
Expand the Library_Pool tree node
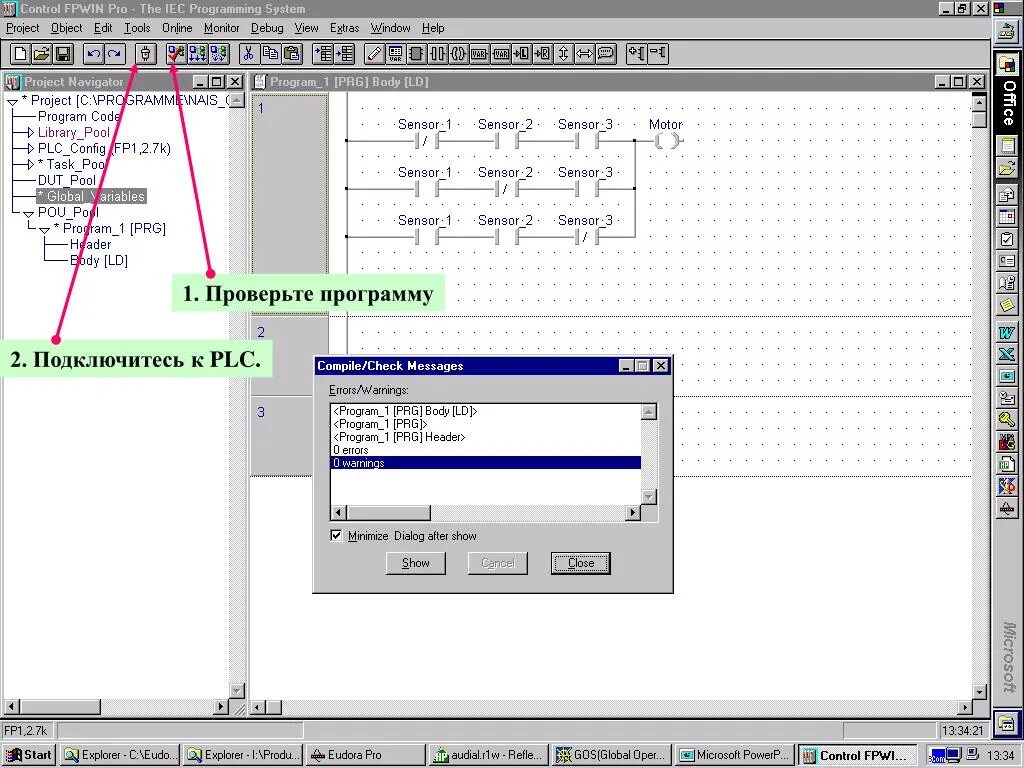tap(30, 133)
